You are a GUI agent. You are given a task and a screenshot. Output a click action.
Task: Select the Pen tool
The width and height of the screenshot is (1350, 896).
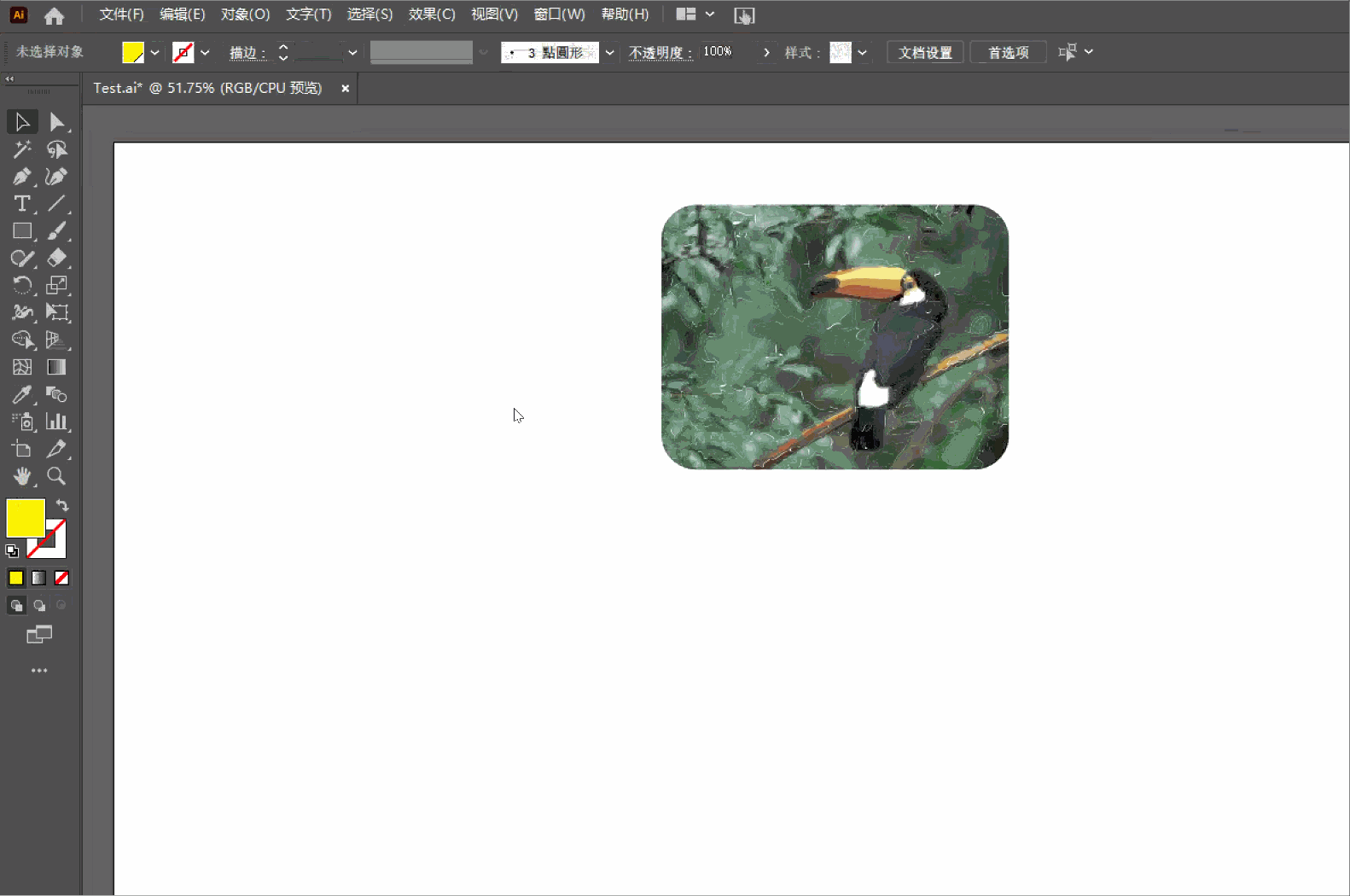(22, 177)
